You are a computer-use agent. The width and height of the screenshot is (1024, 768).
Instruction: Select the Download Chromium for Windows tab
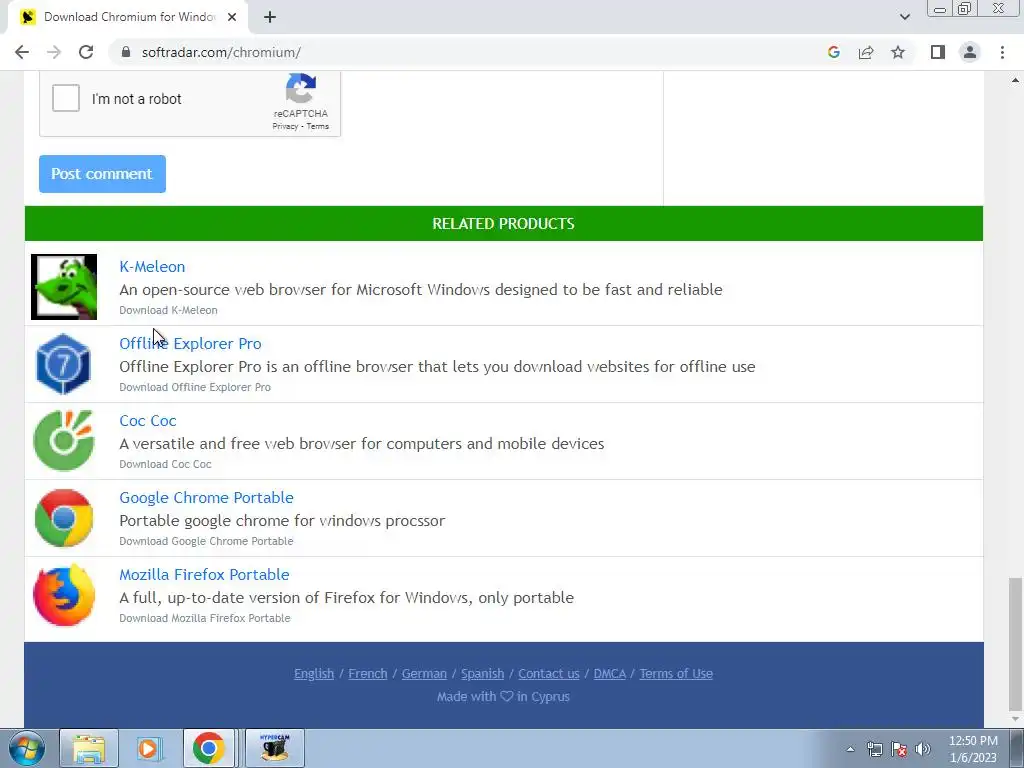[128, 17]
